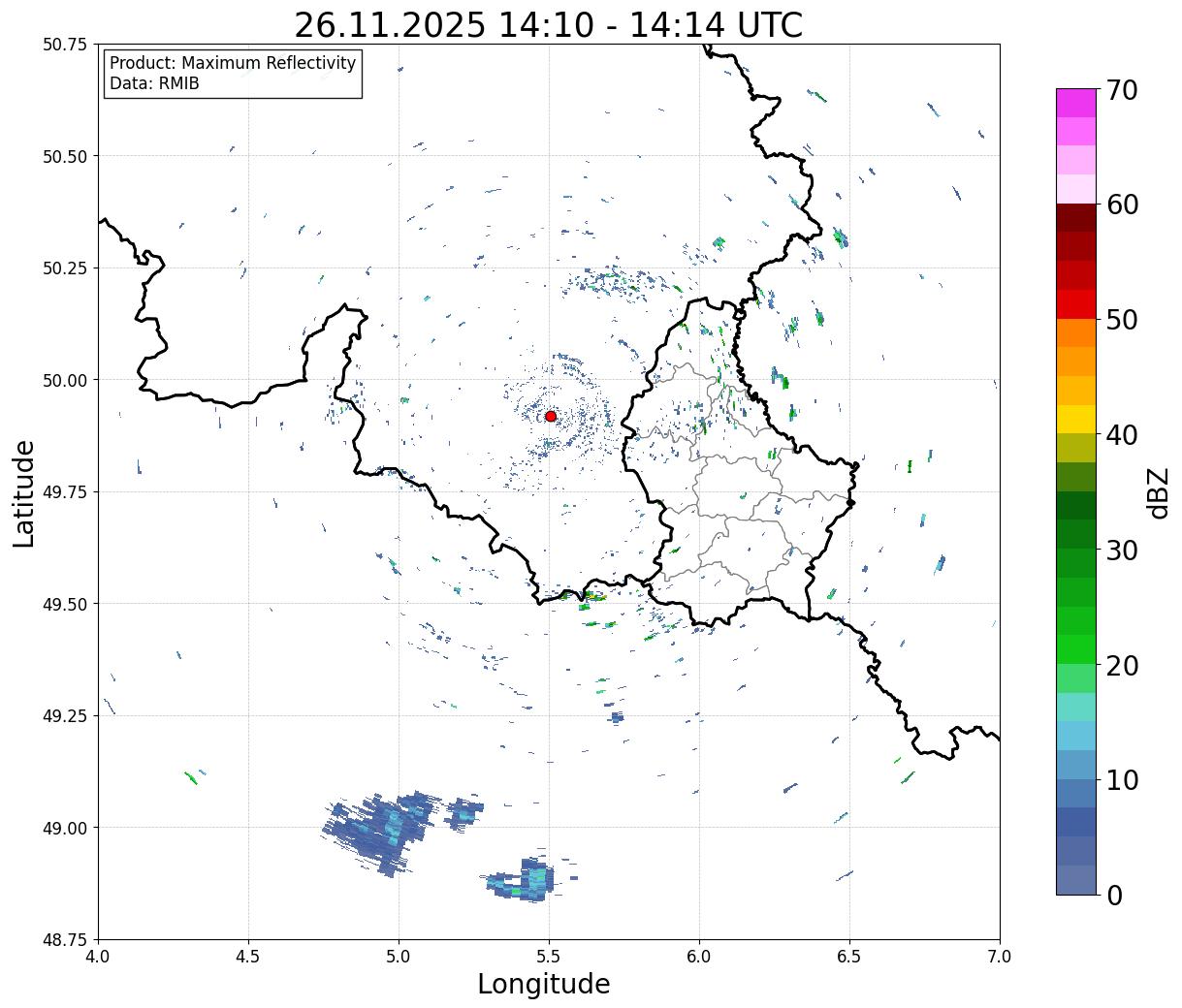Viewport: 1182px width, 1008px height.
Task: Click the 6.5 longitude tick label
Action: [849, 957]
